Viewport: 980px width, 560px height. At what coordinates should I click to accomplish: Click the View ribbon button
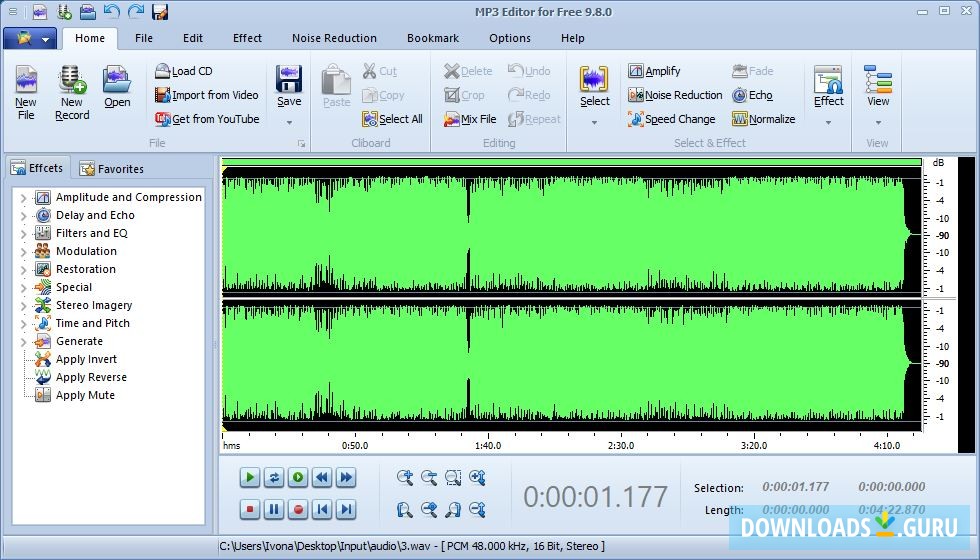878,86
